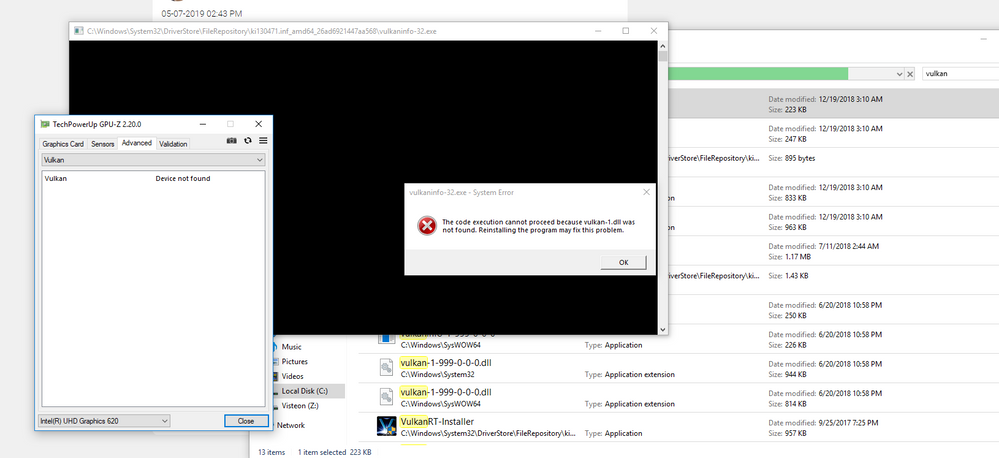Click the '1 item selected 223 KB' status text

tap(334, 452)
